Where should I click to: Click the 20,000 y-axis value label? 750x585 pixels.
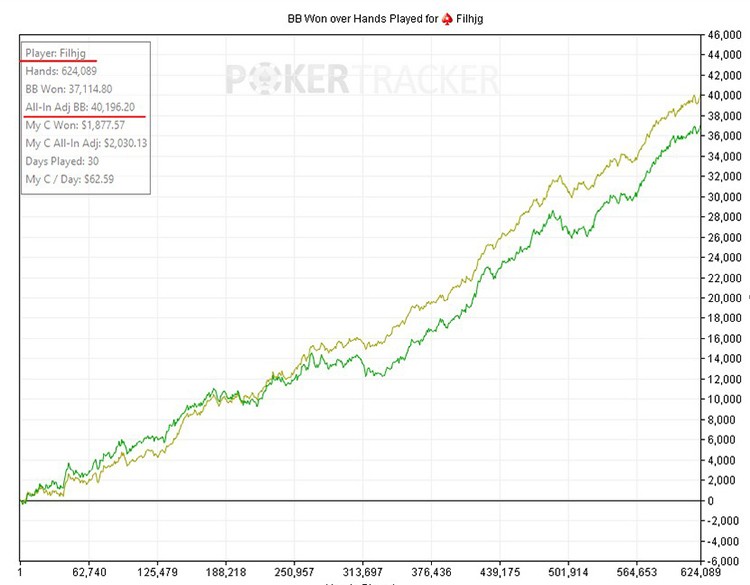[722, 298]
